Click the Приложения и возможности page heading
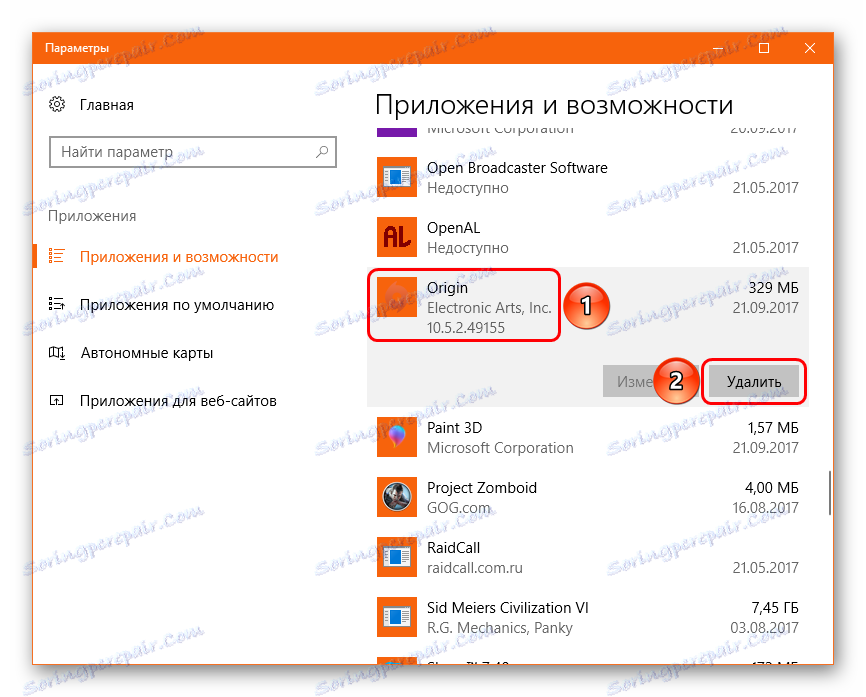The height and width of the screenshot is (697, 866). click(x=554, y=105)
